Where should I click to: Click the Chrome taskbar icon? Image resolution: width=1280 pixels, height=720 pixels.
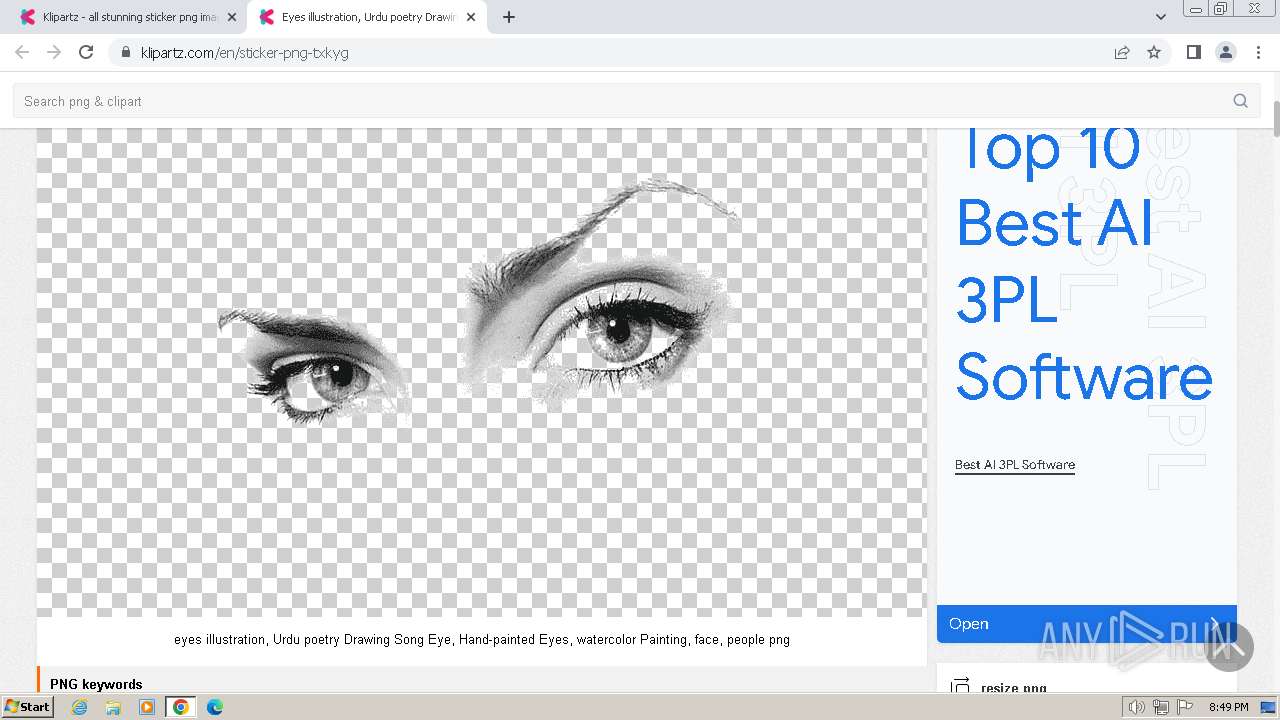pos(181,707)
